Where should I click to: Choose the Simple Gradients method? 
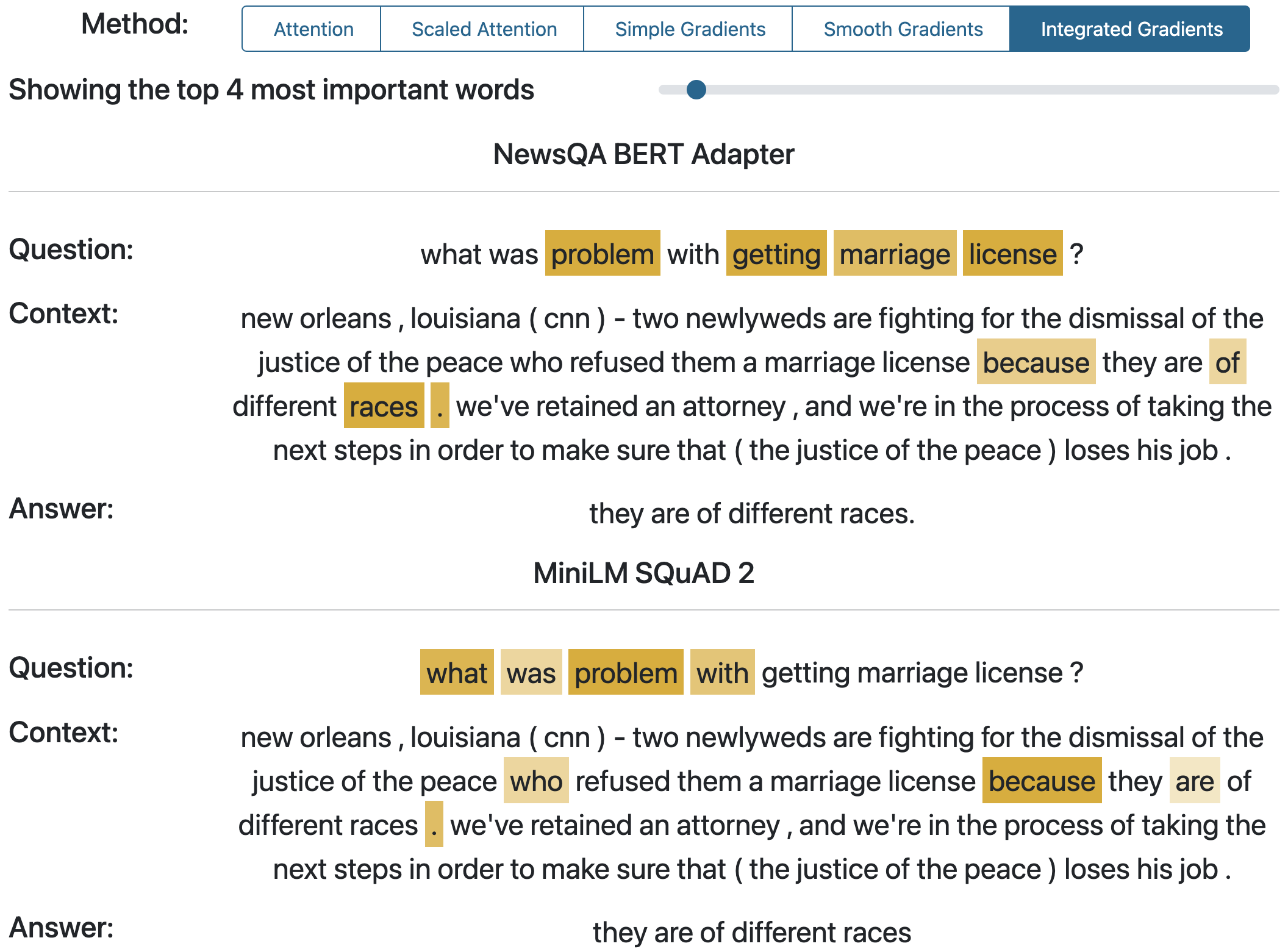pos(690,29)
